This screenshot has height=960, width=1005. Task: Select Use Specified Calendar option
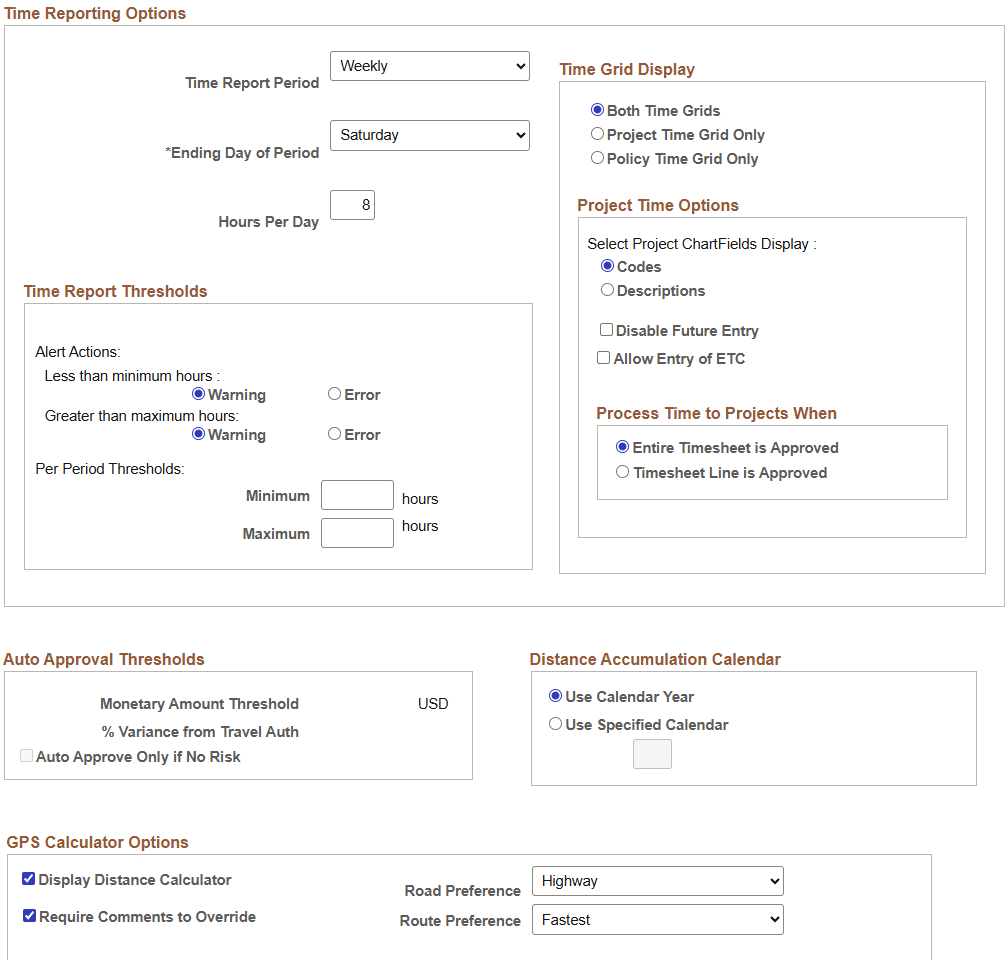coord(556,724)
